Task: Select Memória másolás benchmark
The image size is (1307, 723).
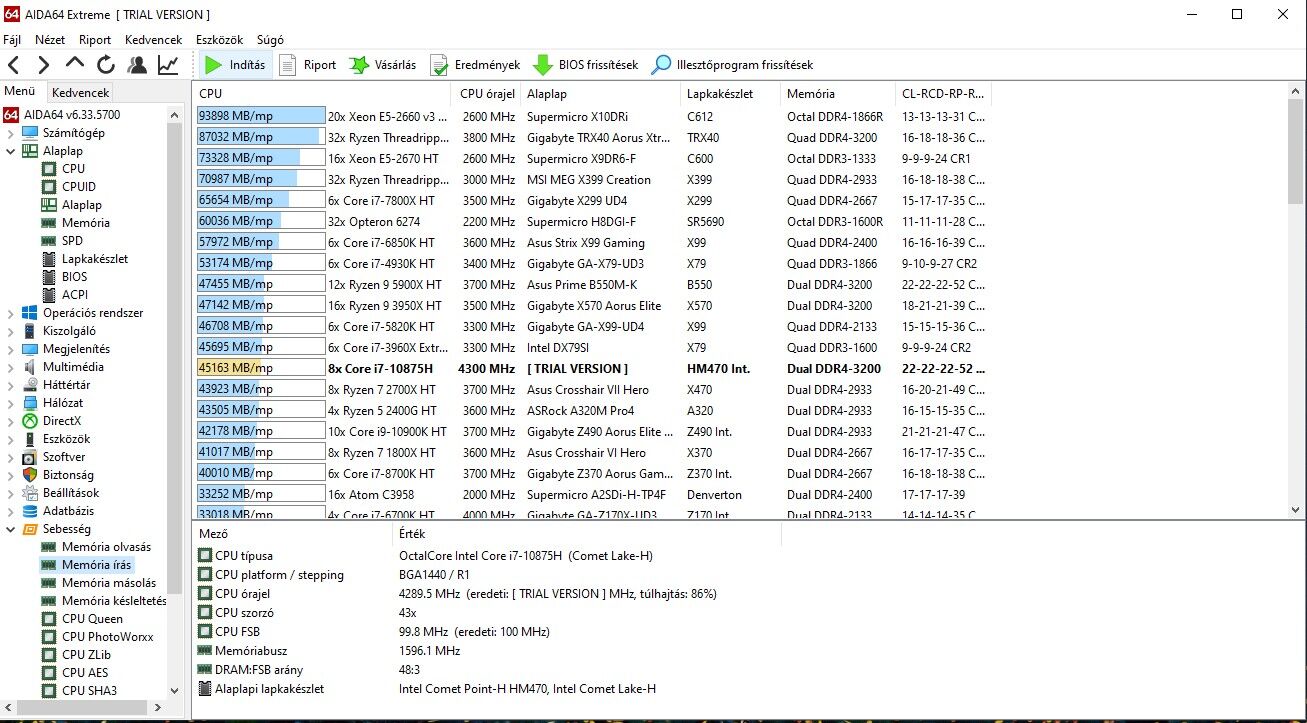Action: [109, 583]
